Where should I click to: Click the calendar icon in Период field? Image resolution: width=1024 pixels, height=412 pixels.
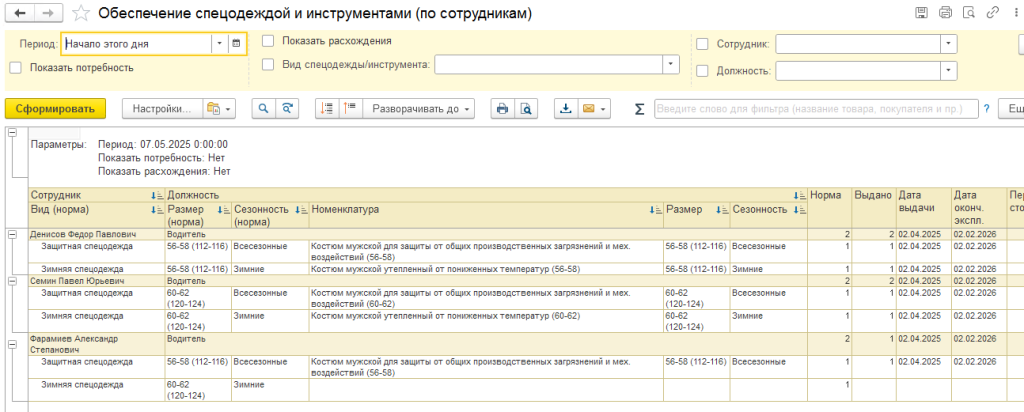click(x=236, y=44)
